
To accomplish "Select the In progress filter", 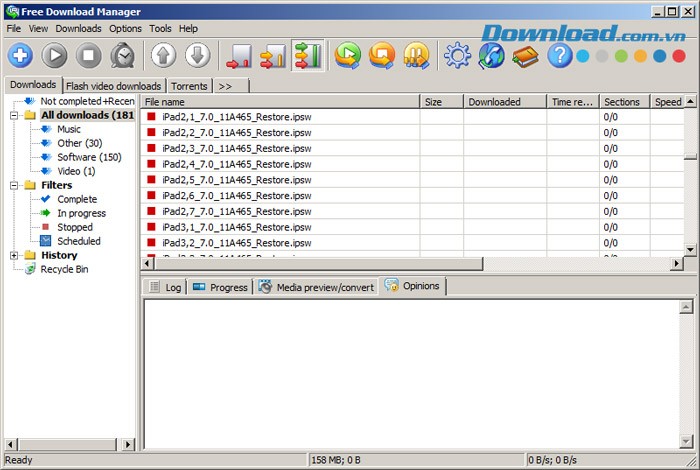I will [x=81, y=213].
